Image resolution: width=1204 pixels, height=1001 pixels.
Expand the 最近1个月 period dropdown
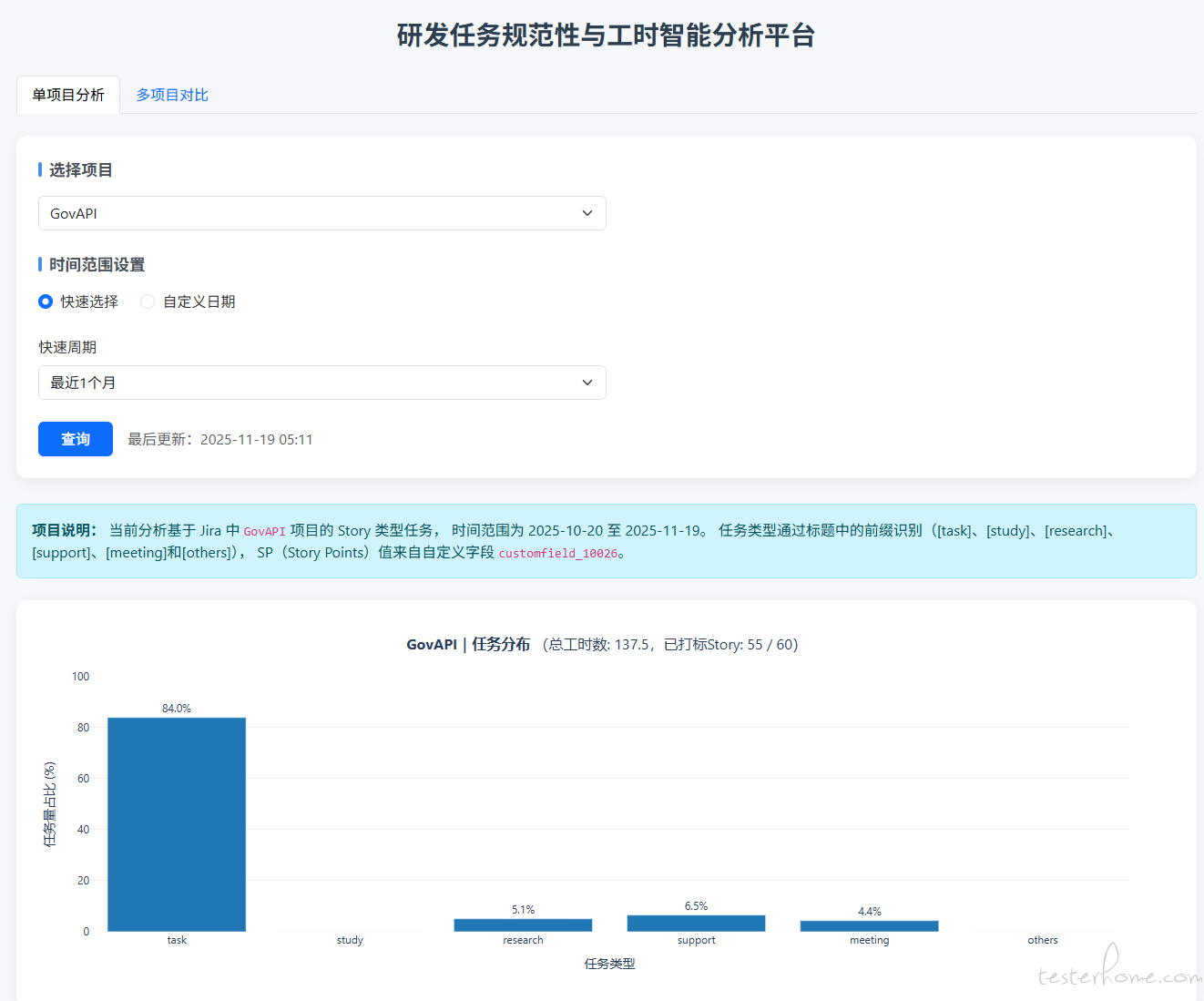point(321,383)
